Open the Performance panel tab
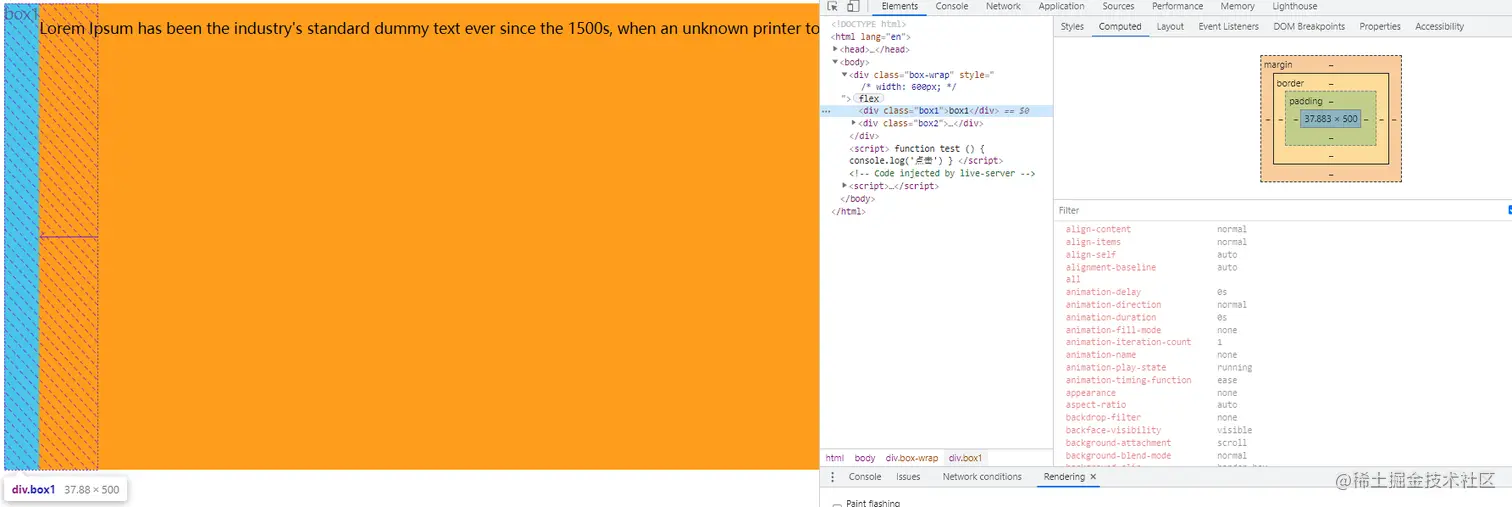 point(1177,6)
